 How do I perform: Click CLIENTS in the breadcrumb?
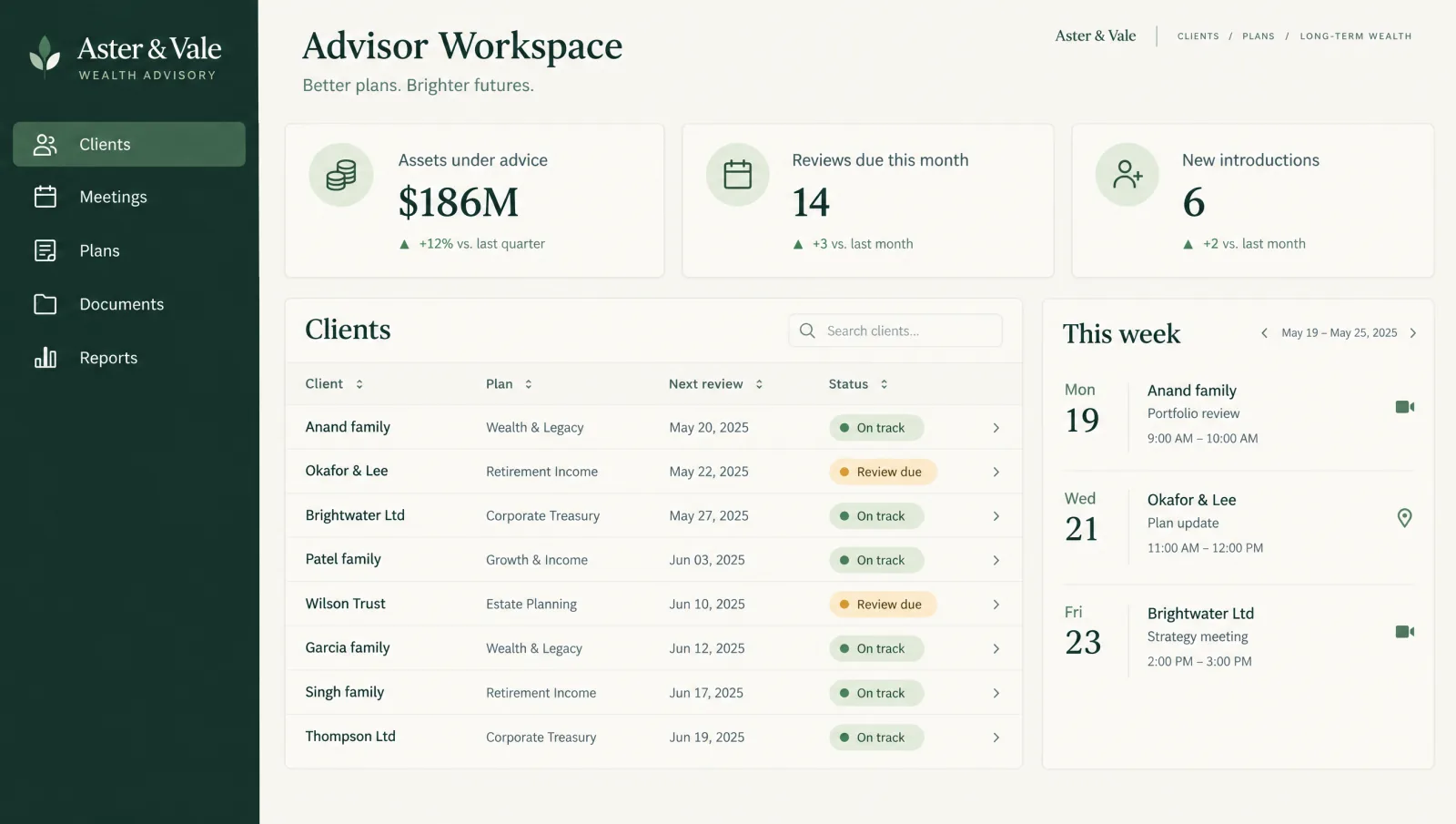click(x=1198, y=36)
